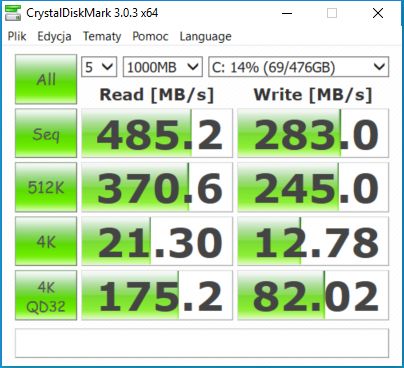Select the 512K read value 370.6
The image size is (404, 368).
[x=157, y=187]
